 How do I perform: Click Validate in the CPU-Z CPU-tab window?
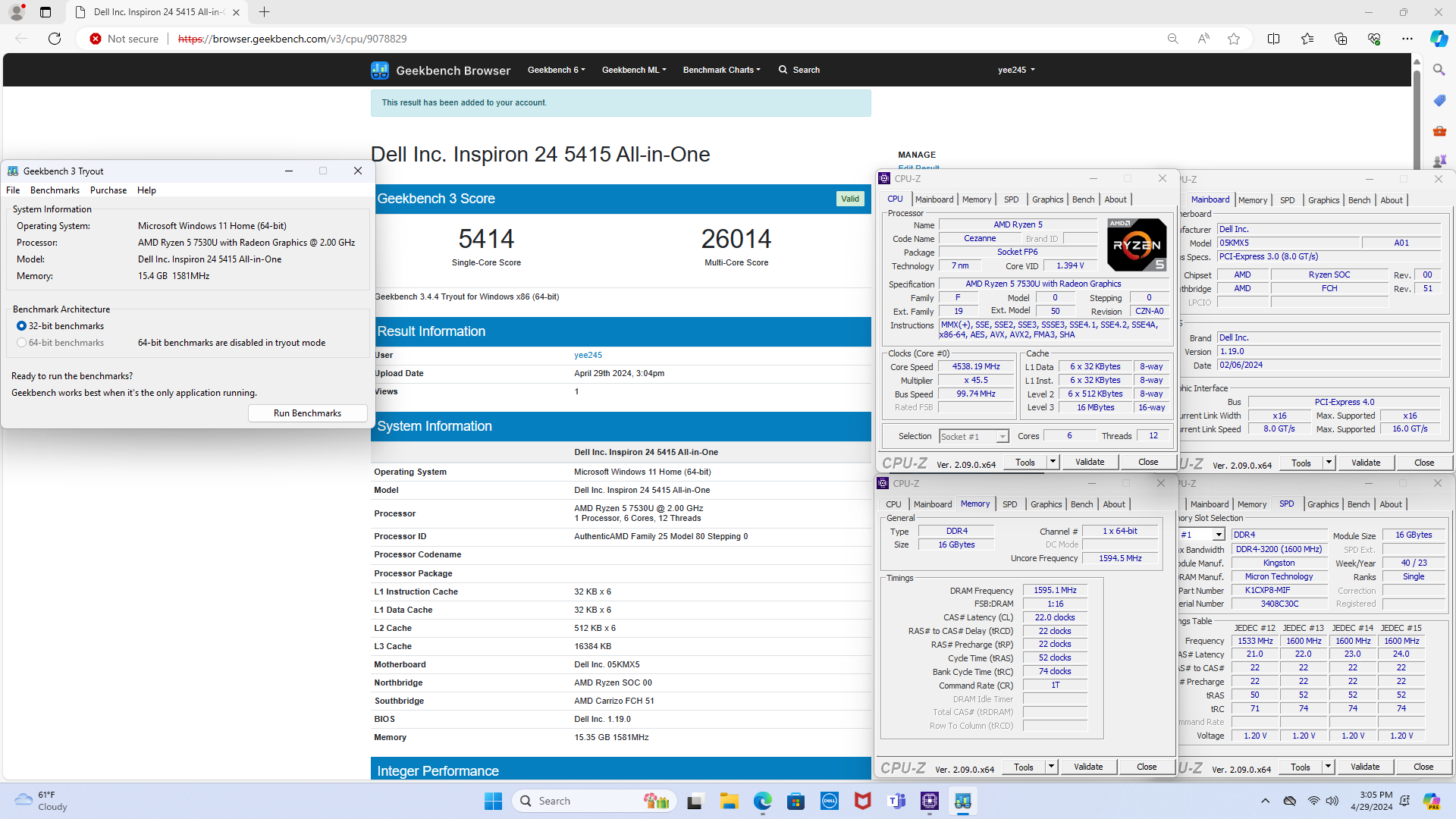[1090, 462]
